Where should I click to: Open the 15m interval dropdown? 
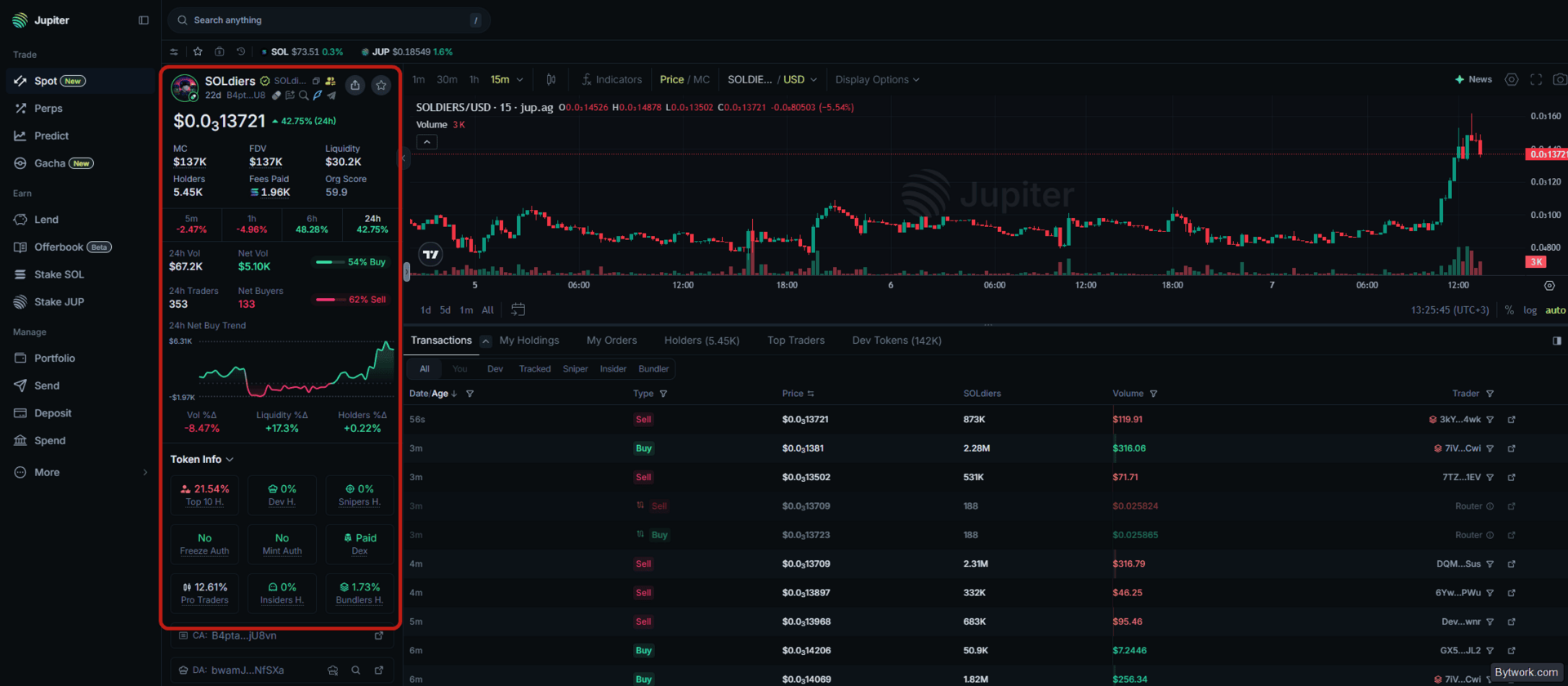point(506,79)
